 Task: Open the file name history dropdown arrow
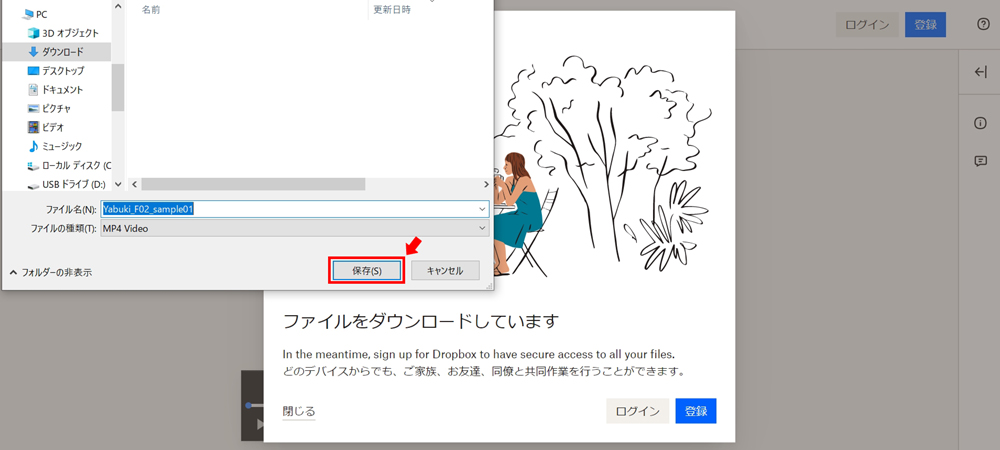tap(482, 209)
